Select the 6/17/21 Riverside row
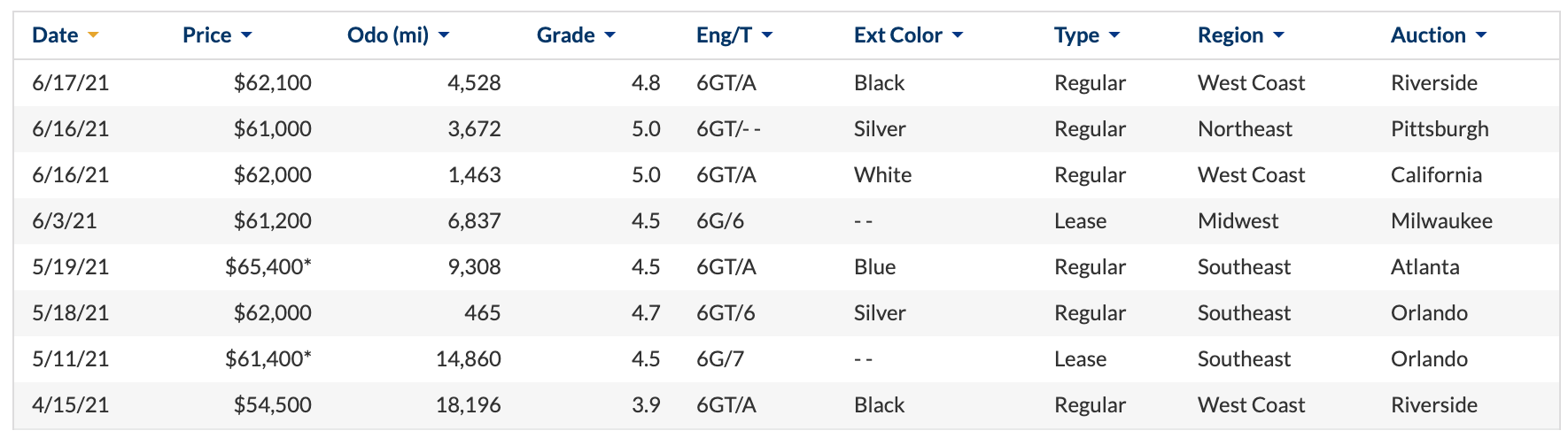The width and height of the screenshot is (1568, 446). 786,83
